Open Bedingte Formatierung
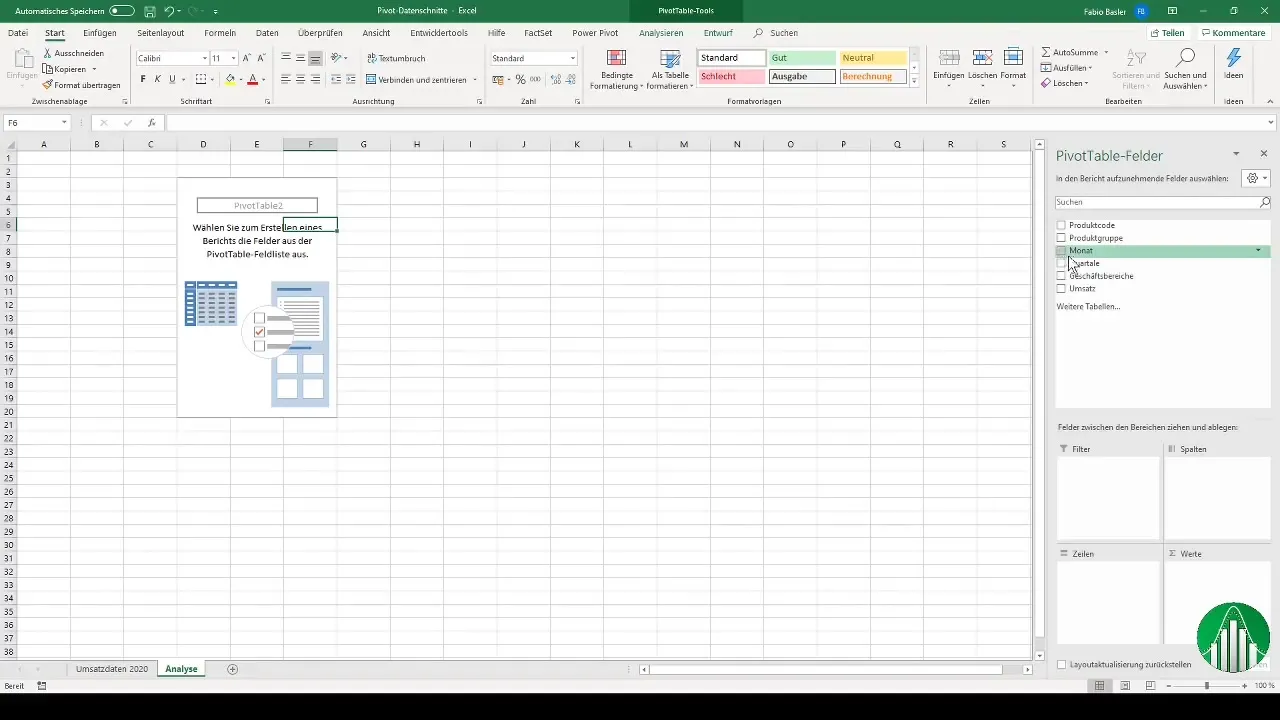This screenshot has width=1280, height=720. (x=616, y=69)
